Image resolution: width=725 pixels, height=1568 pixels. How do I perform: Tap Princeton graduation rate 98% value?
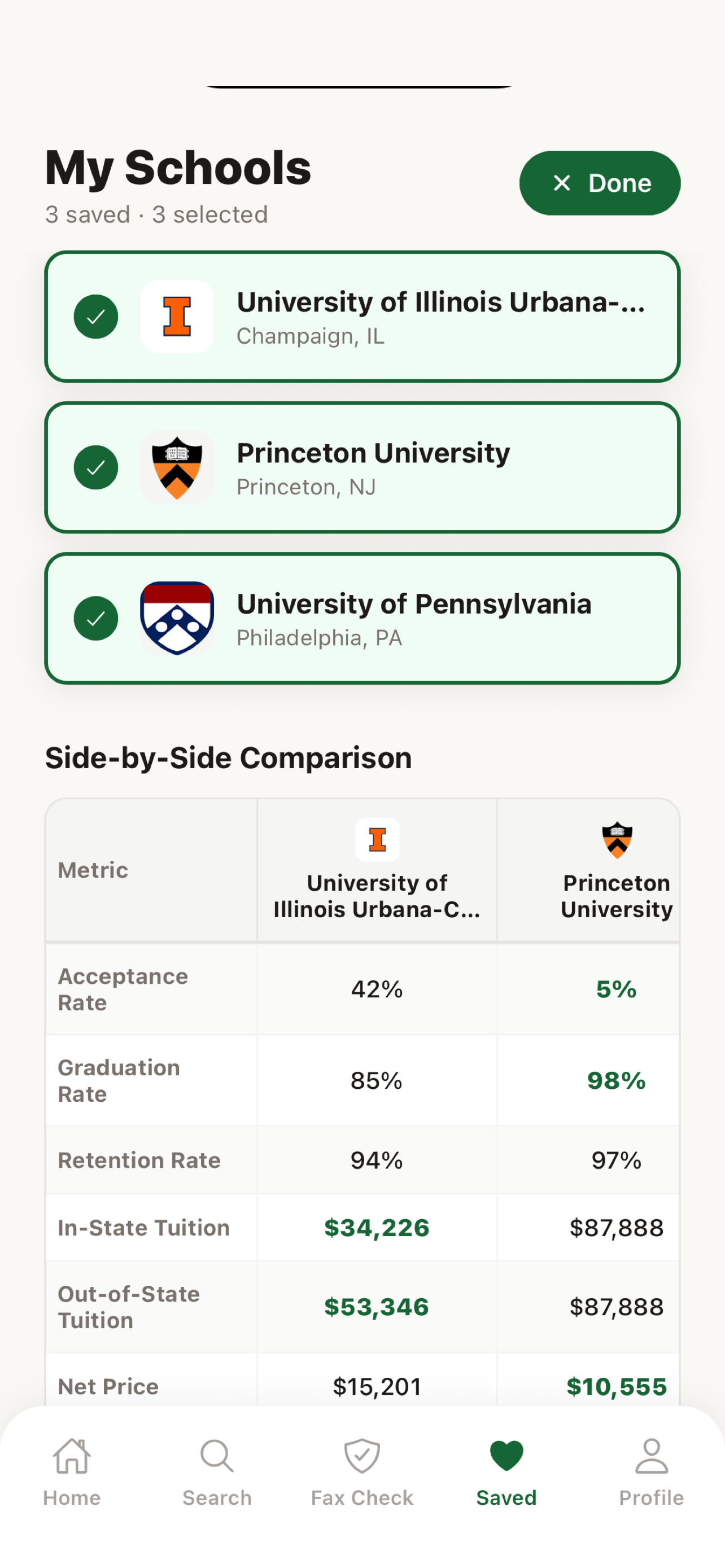pos(616,1081)
